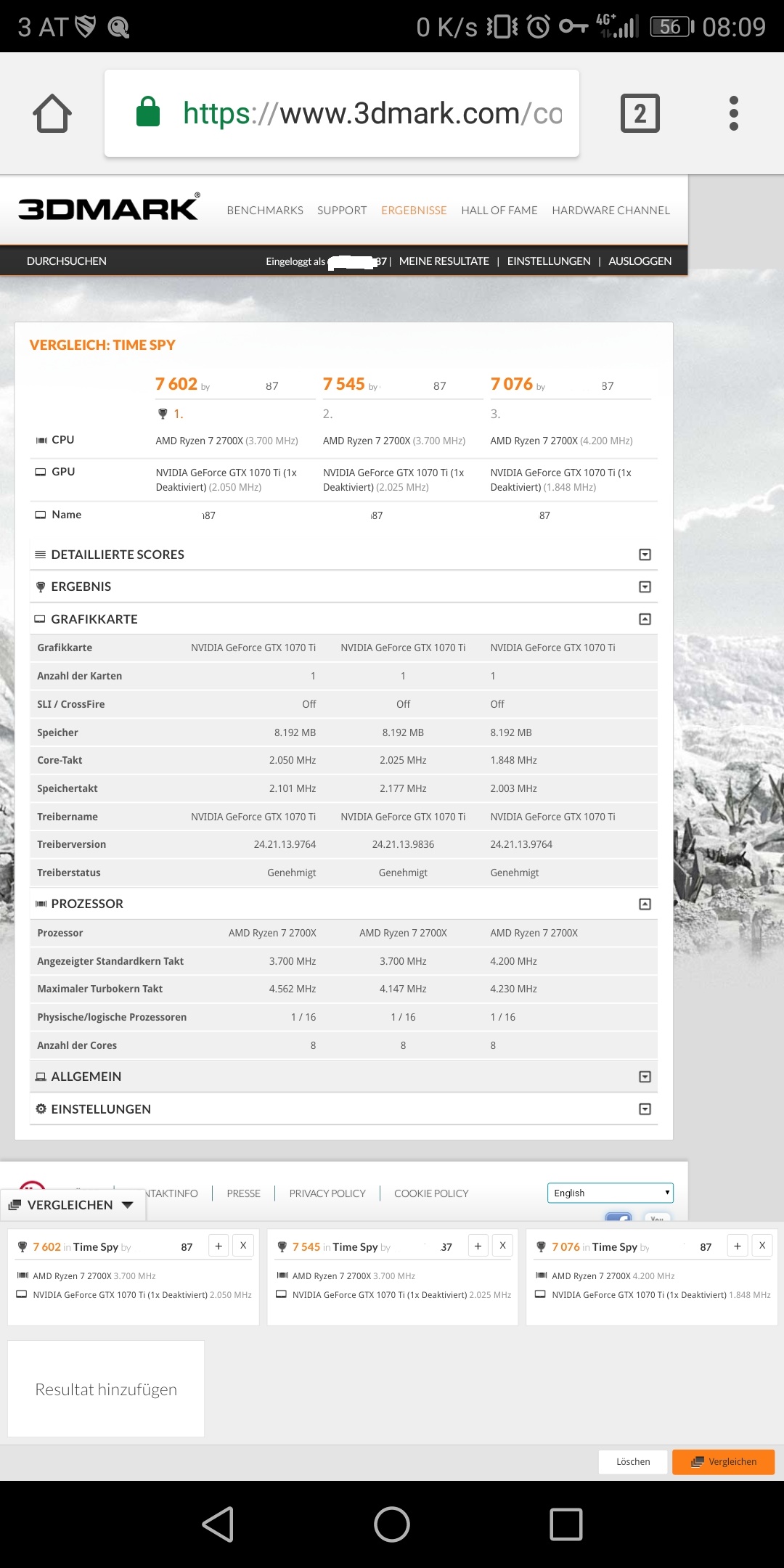Open the Cookie Policy link
This screenshot has width=784, height=1568.
(431, 1193)
